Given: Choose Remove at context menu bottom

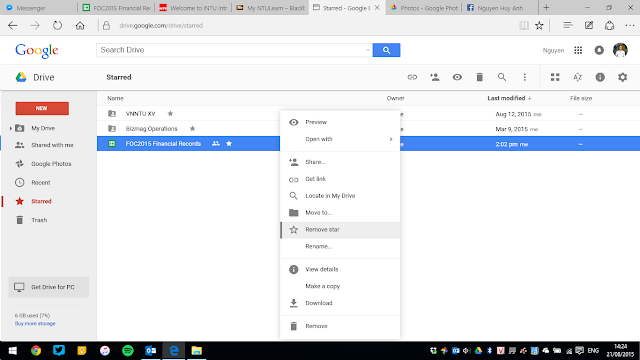Looking at the screenshot, I should point(340,326).
